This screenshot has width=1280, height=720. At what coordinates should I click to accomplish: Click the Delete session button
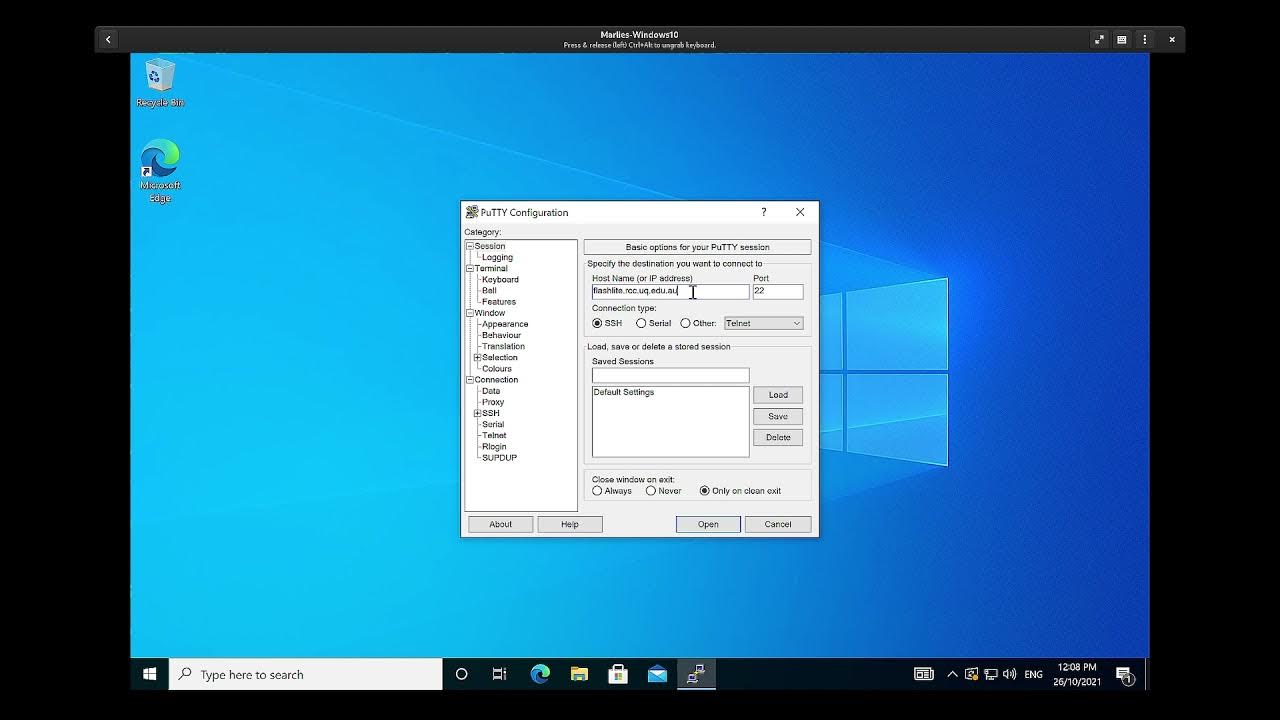(778, 437)
